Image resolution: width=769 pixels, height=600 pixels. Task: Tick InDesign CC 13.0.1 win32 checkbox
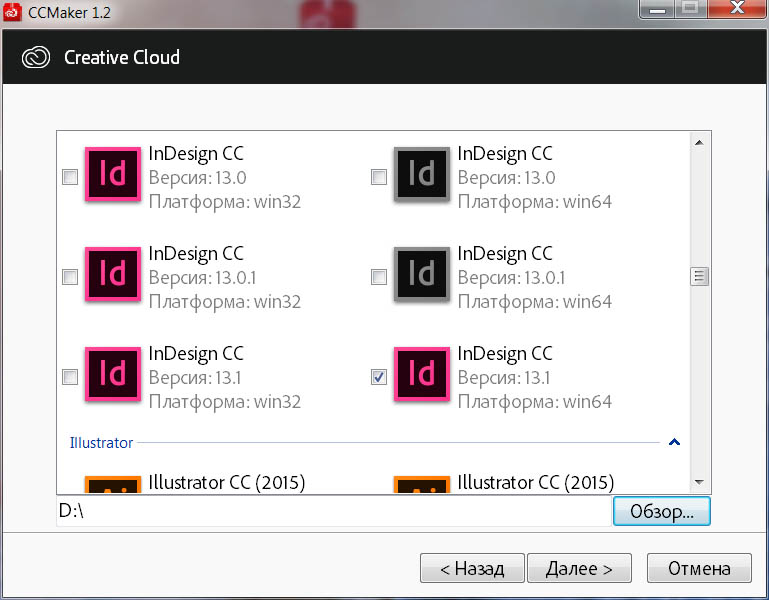[70, 277]
